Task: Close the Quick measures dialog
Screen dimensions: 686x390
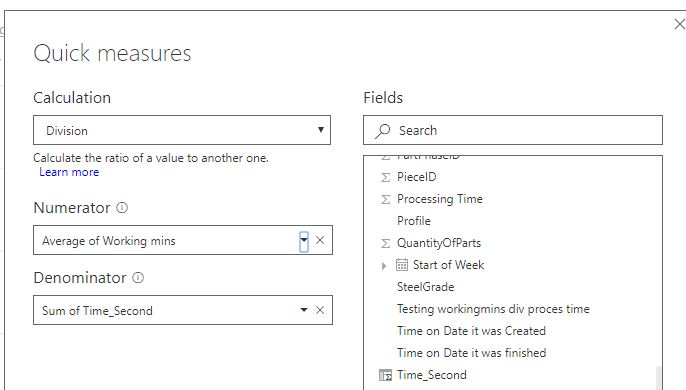Action: pos(679,24)
